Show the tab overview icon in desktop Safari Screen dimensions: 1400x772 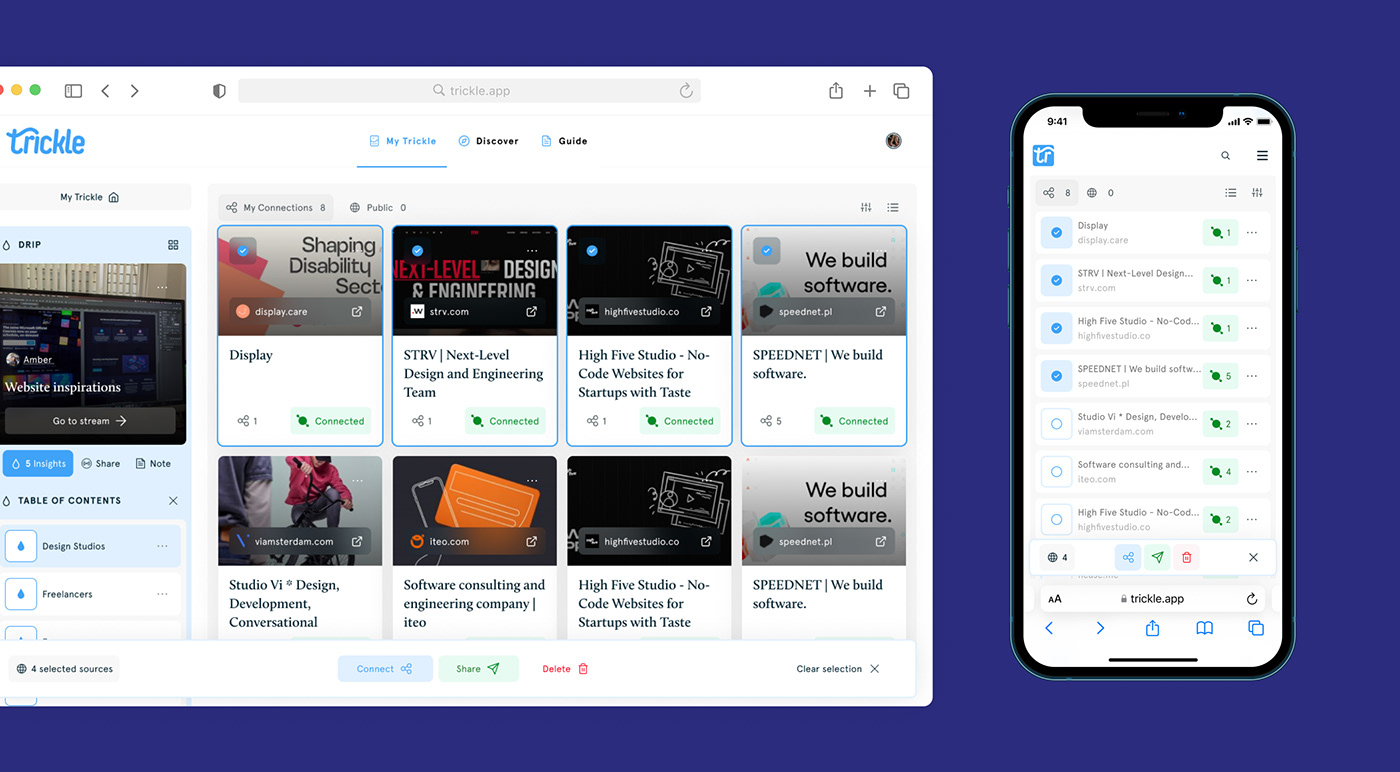(x=901, y=91)
